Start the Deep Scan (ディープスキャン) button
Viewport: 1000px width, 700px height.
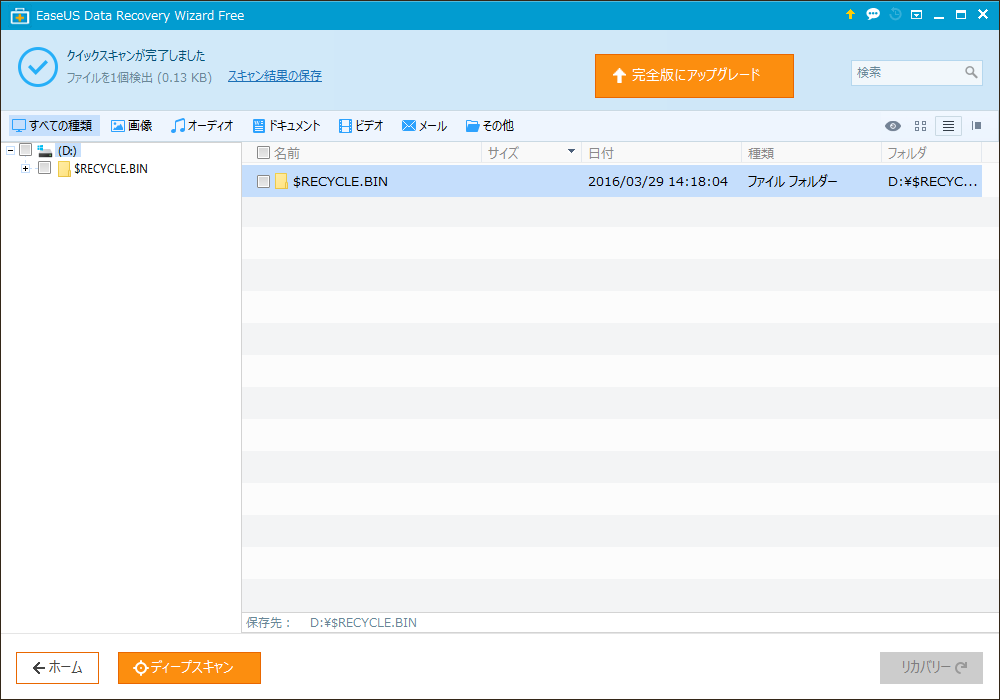coord(189,667)
